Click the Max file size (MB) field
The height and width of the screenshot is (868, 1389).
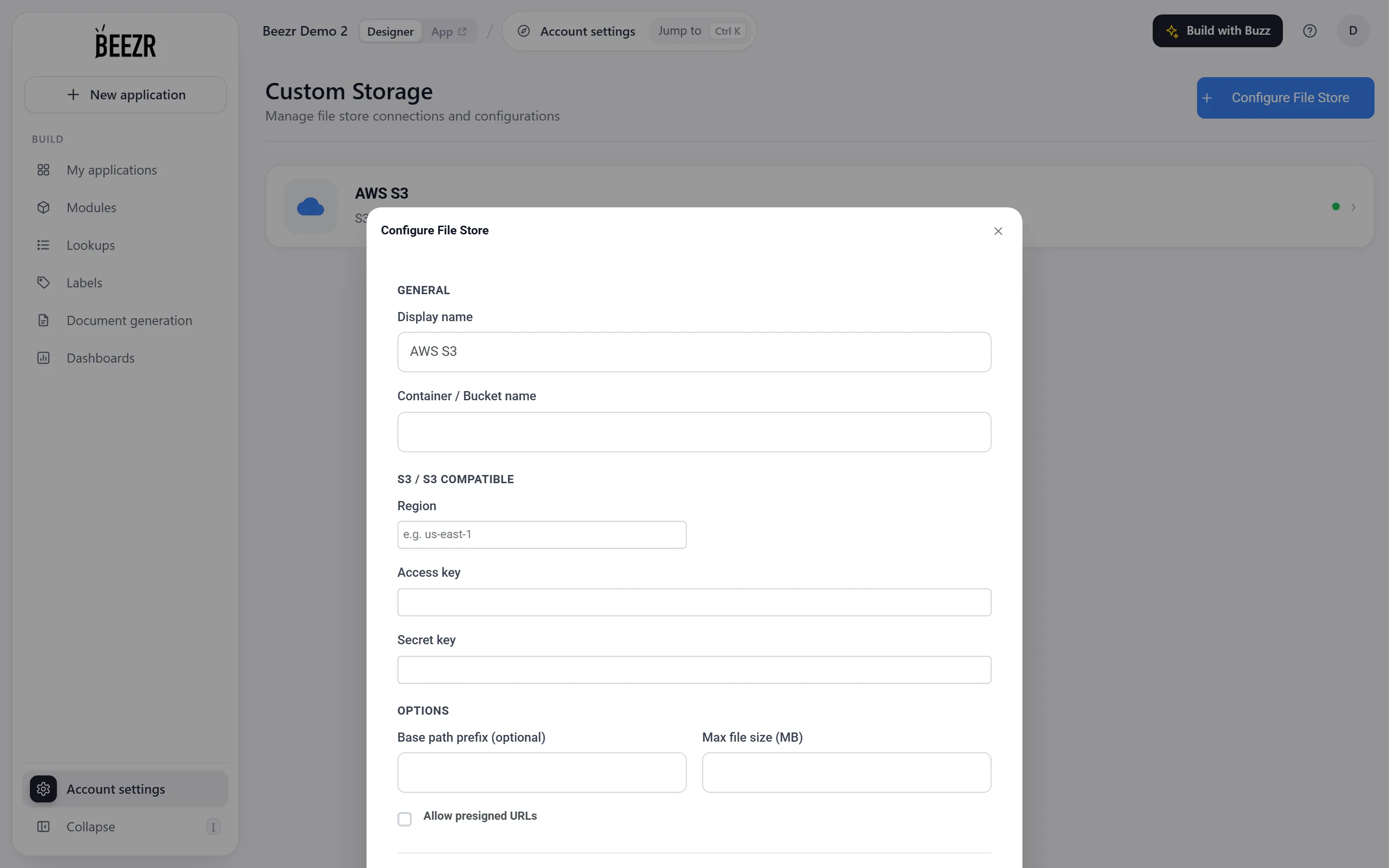[846, 773]
